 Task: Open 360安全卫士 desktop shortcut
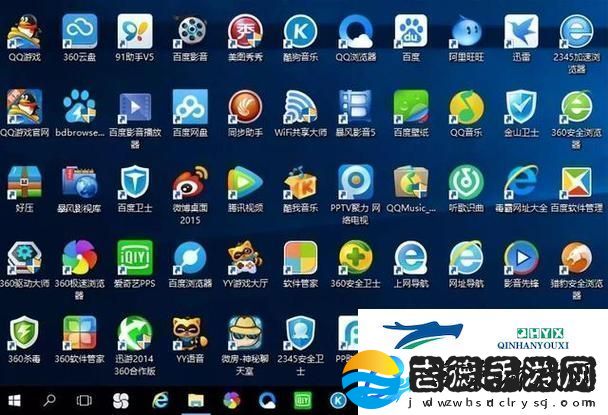(x=356, y=258)
